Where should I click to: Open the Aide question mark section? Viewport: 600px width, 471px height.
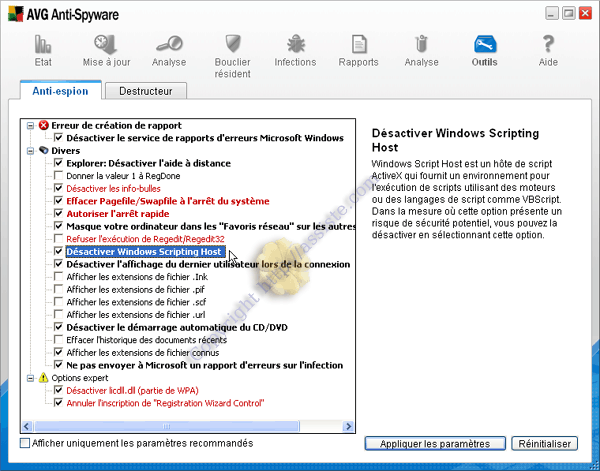pos(548,51)
